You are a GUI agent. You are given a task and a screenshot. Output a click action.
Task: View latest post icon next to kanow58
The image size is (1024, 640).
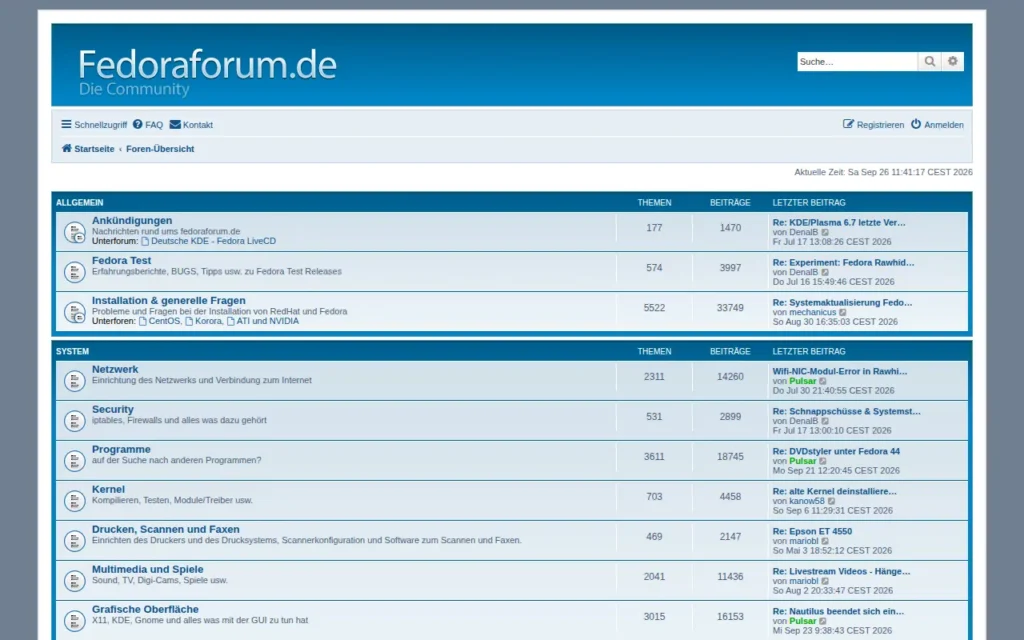click(x=831, y=502)
